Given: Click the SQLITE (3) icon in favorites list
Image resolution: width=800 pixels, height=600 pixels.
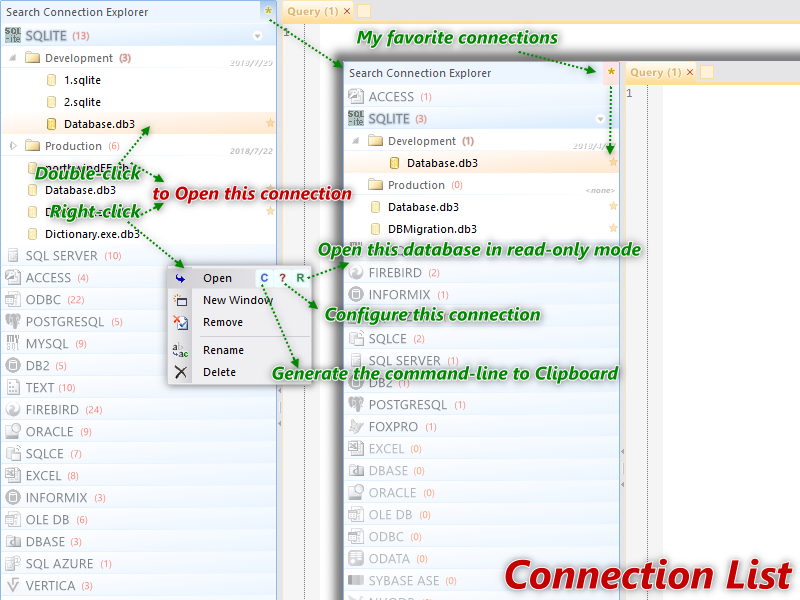Looking at the screenshot, I should tap(356, 118).
